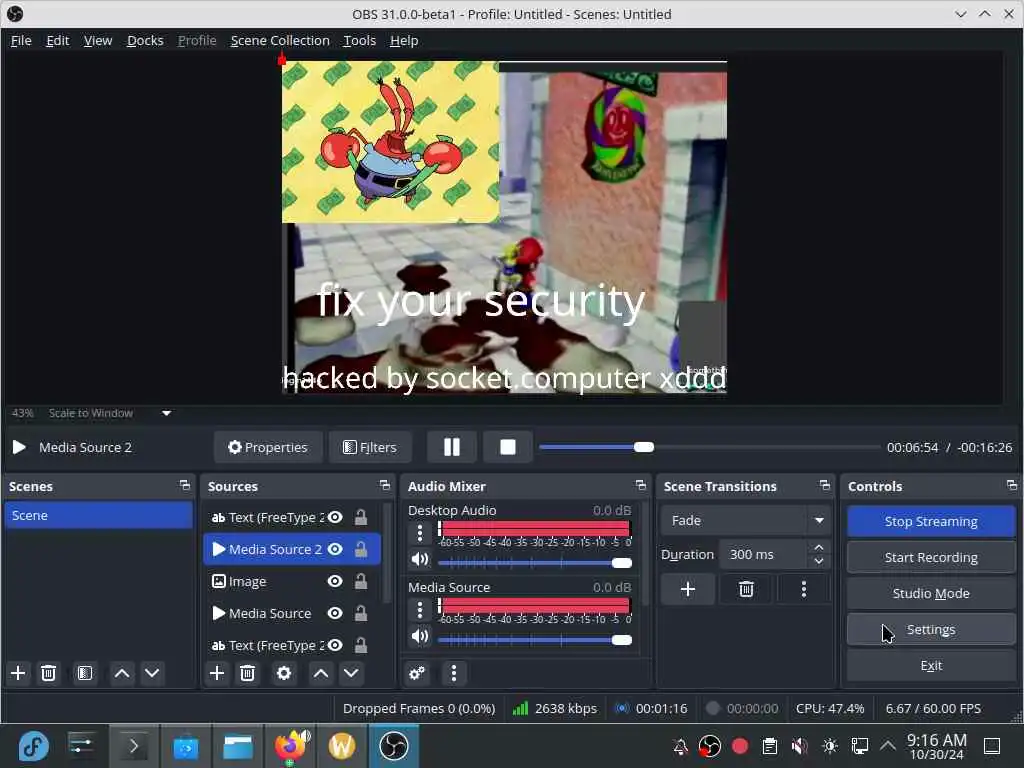1024x768 pixels.
Task: Move scene down with arrow
Action: pos(152,673)
